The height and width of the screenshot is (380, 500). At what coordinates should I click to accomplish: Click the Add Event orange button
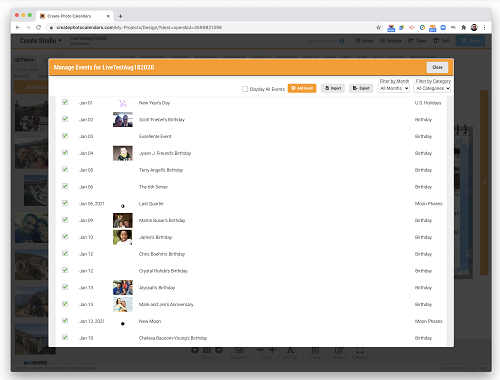(302, 88)
